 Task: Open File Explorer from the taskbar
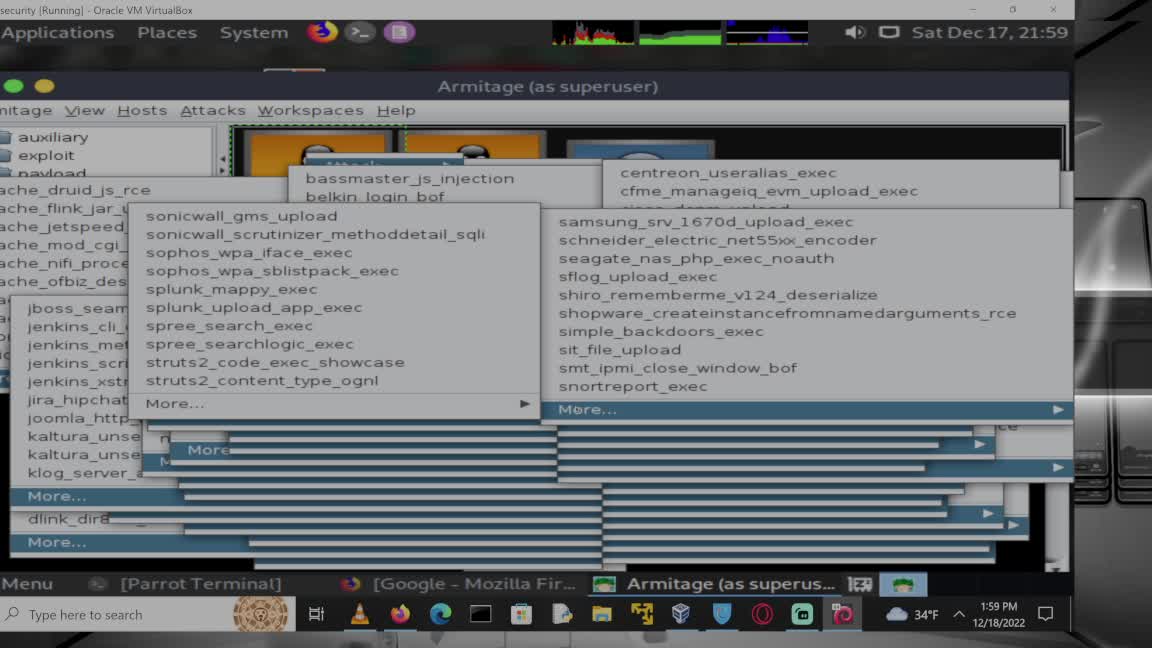tap(602, 614)
